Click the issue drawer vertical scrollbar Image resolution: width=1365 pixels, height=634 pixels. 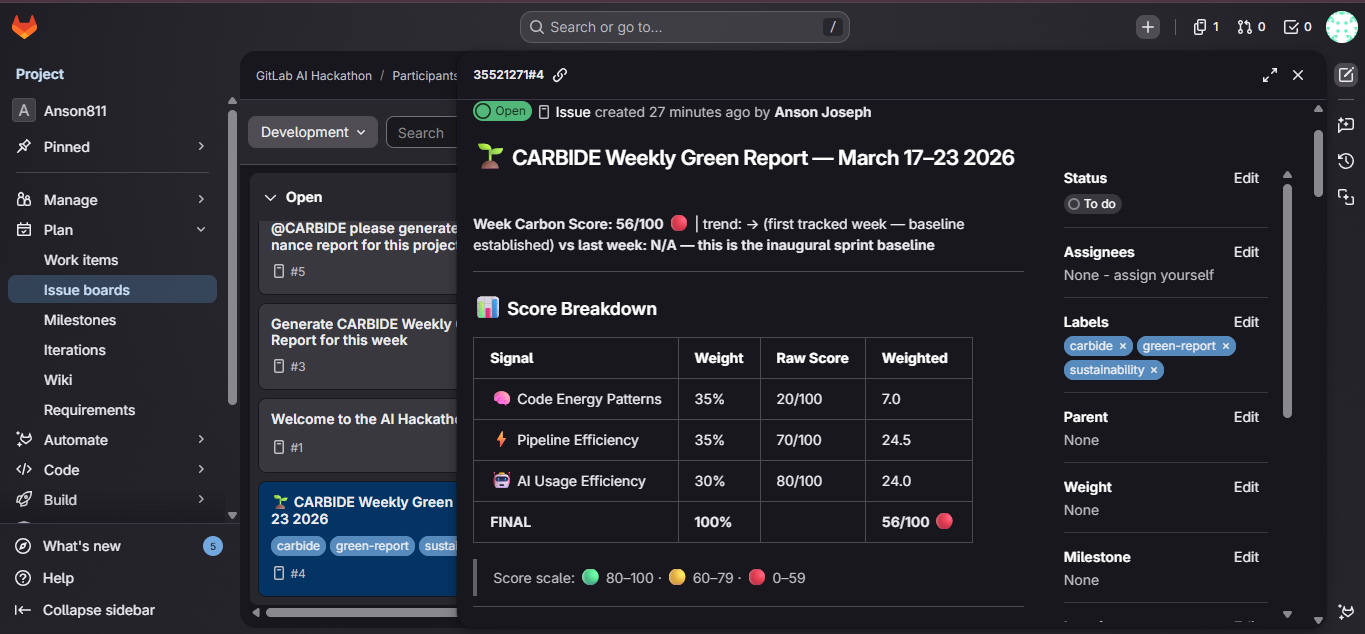[x=1318, y=165]
